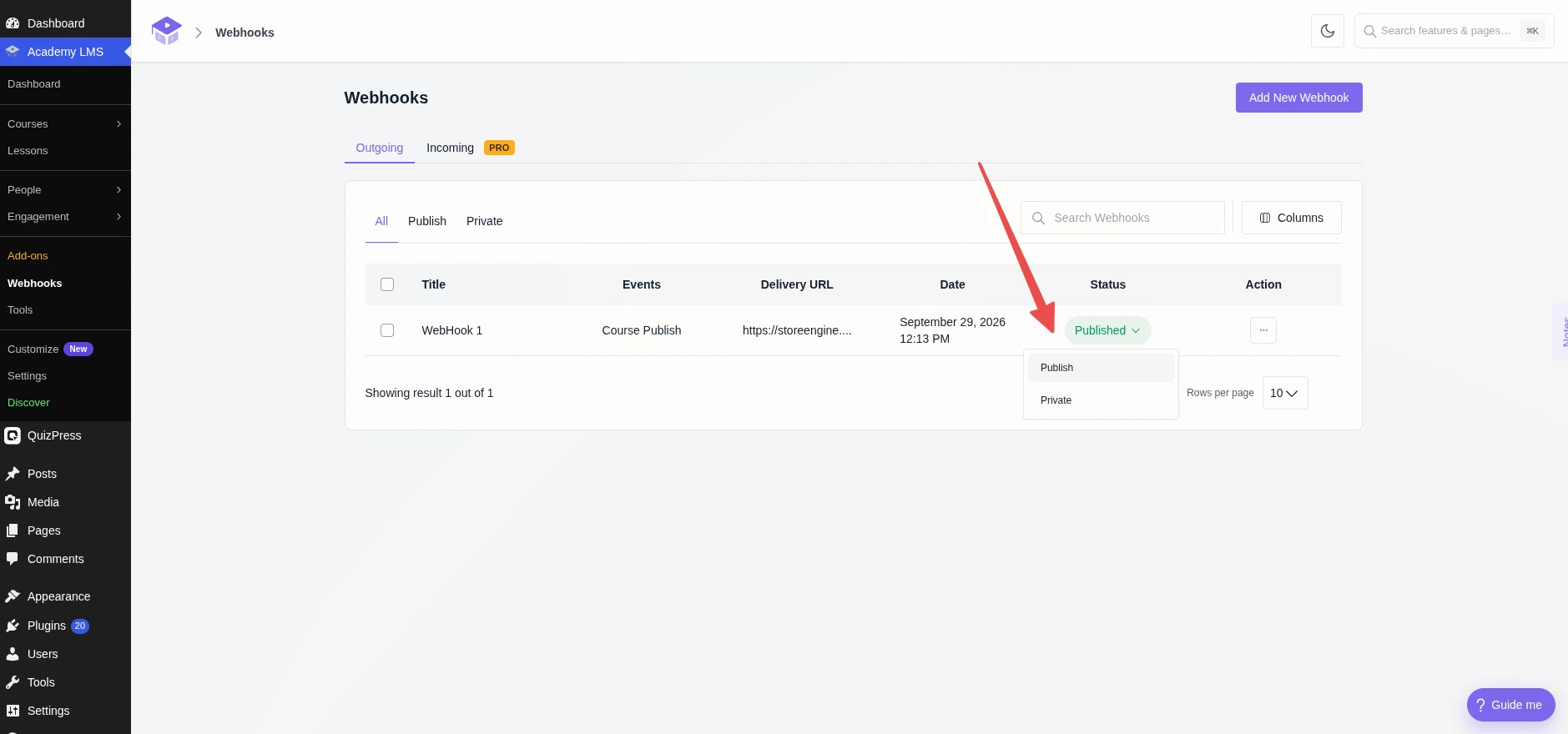Open the rows per page dropdown
The image size is (1568, 734).
tap(1284, 393)
